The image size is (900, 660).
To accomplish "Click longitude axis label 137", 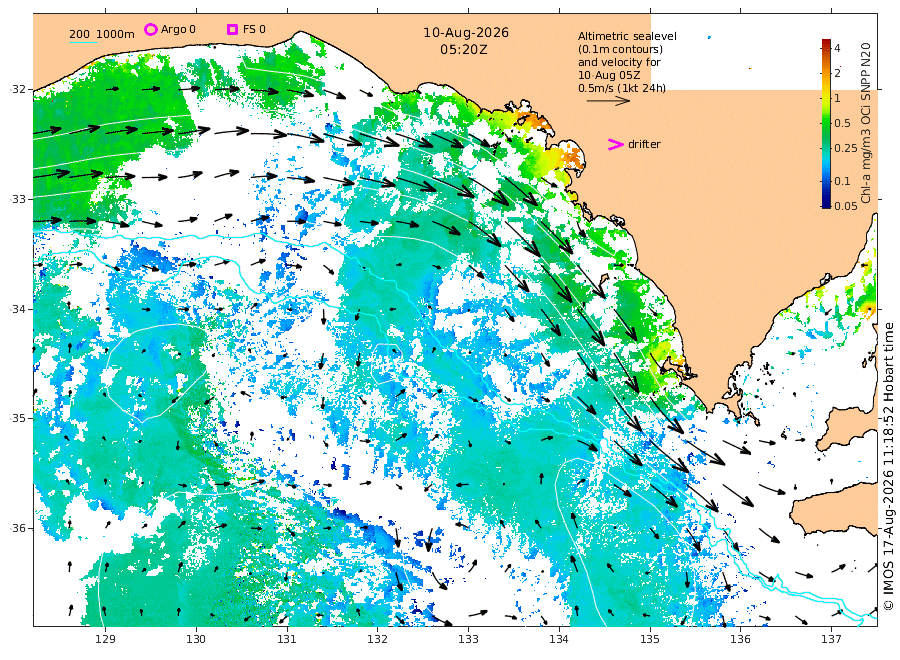I will (831, 639).
